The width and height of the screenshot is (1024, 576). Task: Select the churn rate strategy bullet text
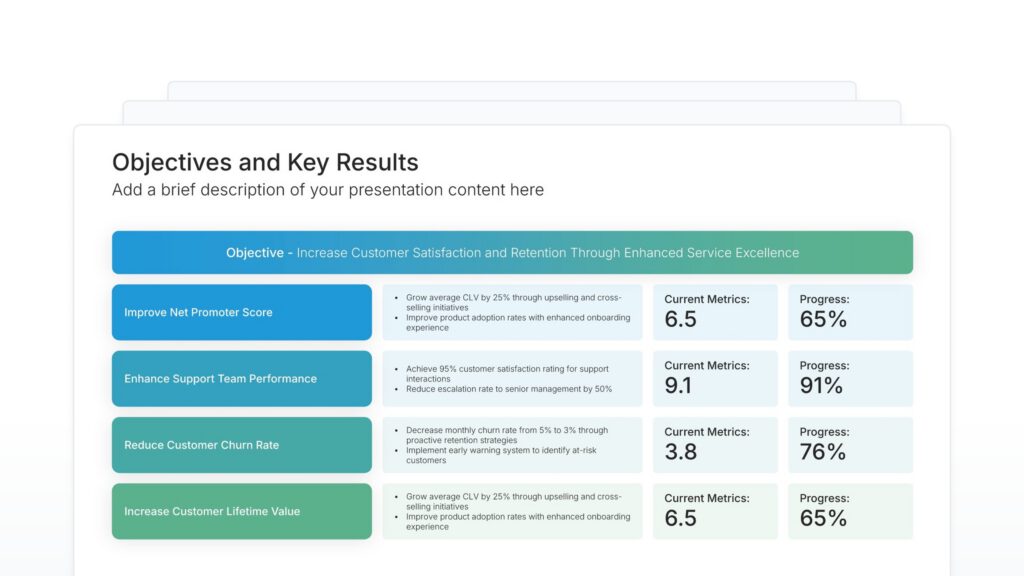tap(512, 445)
